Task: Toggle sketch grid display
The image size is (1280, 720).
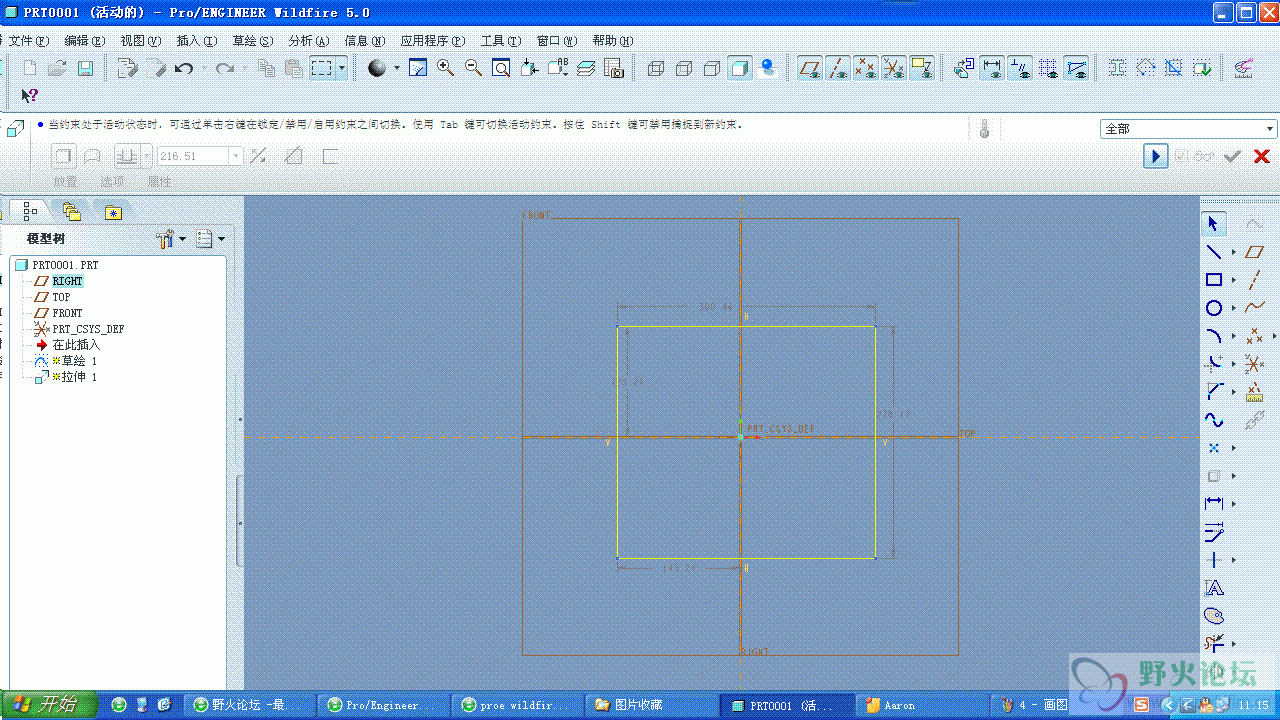Action: [1048, 68]
